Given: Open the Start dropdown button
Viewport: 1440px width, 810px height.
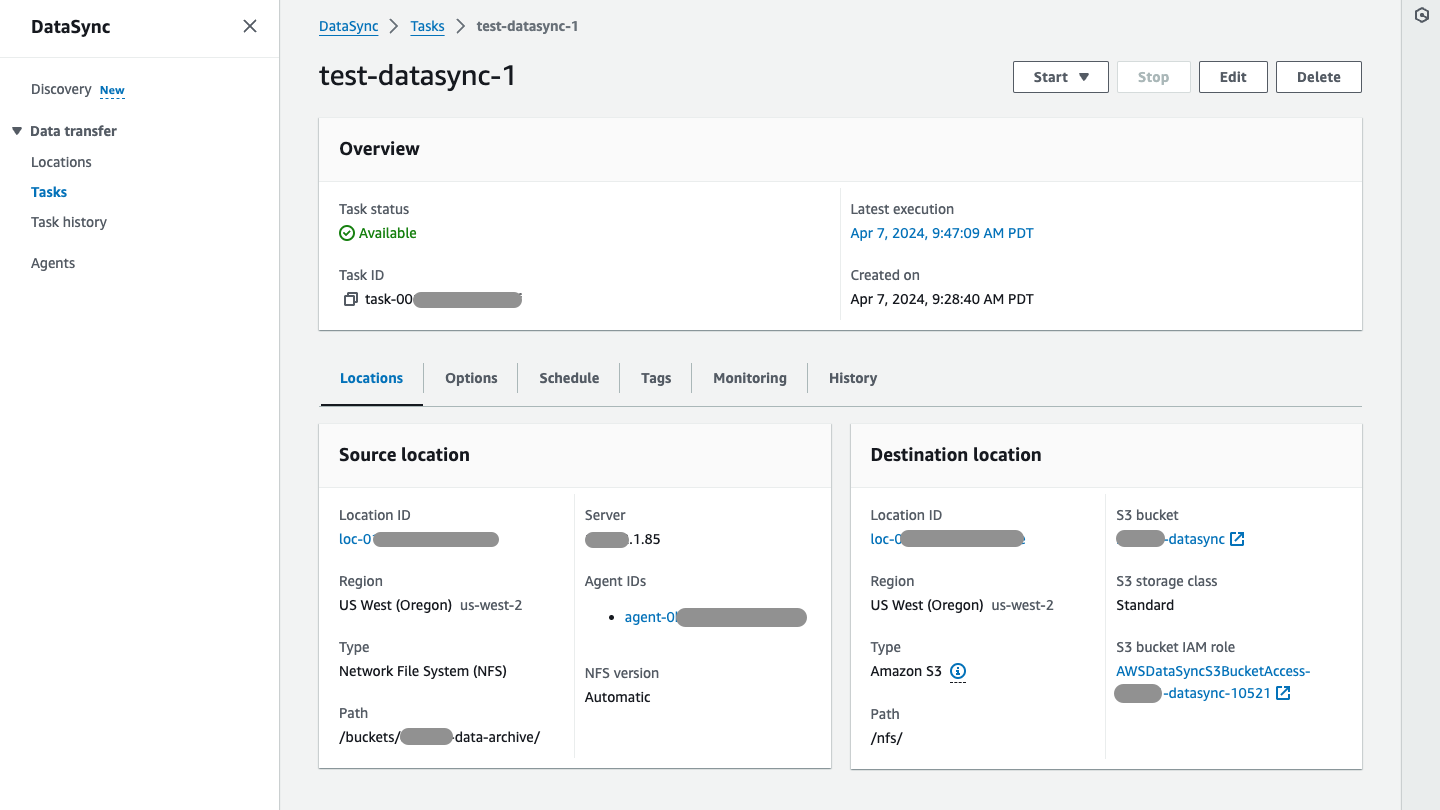Looking at the screenshot, I should point(1061,77).
